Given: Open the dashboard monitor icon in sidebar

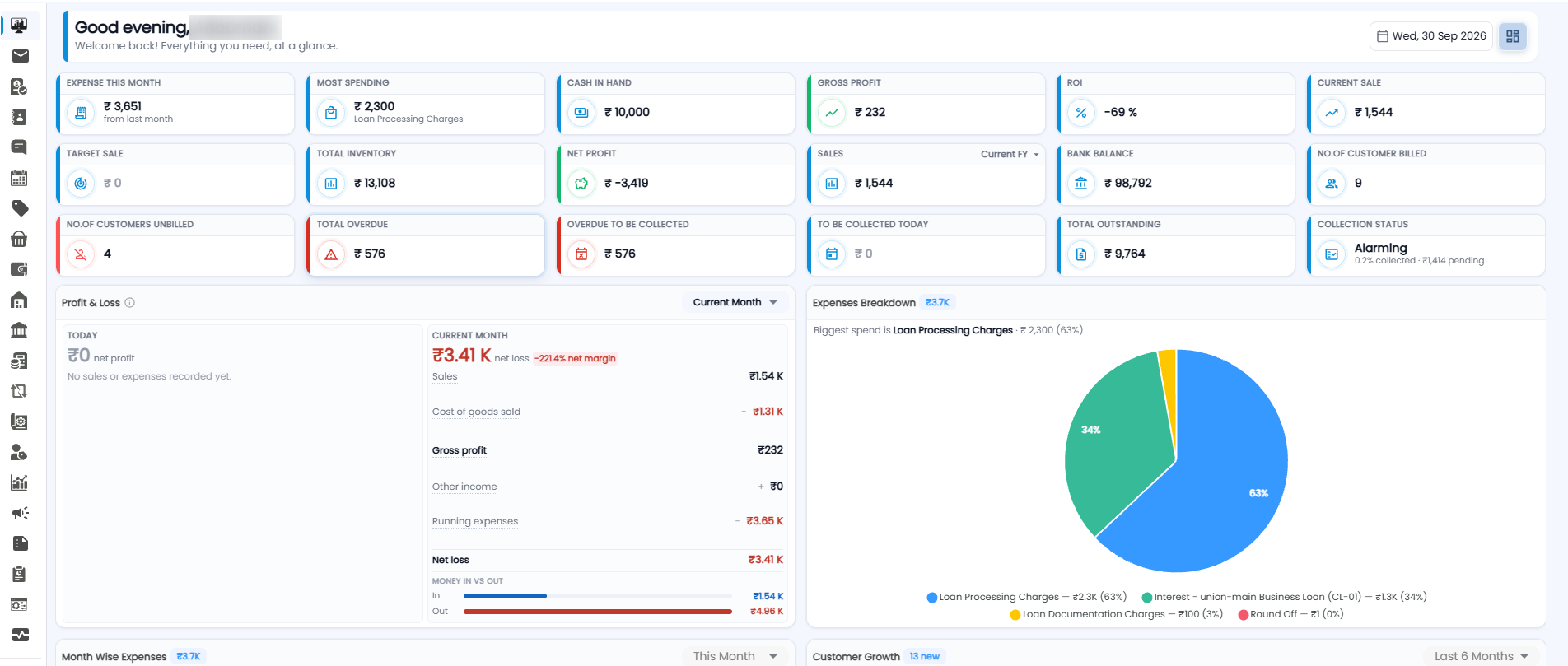Looking at the screenshot, I should click(19, 26).
